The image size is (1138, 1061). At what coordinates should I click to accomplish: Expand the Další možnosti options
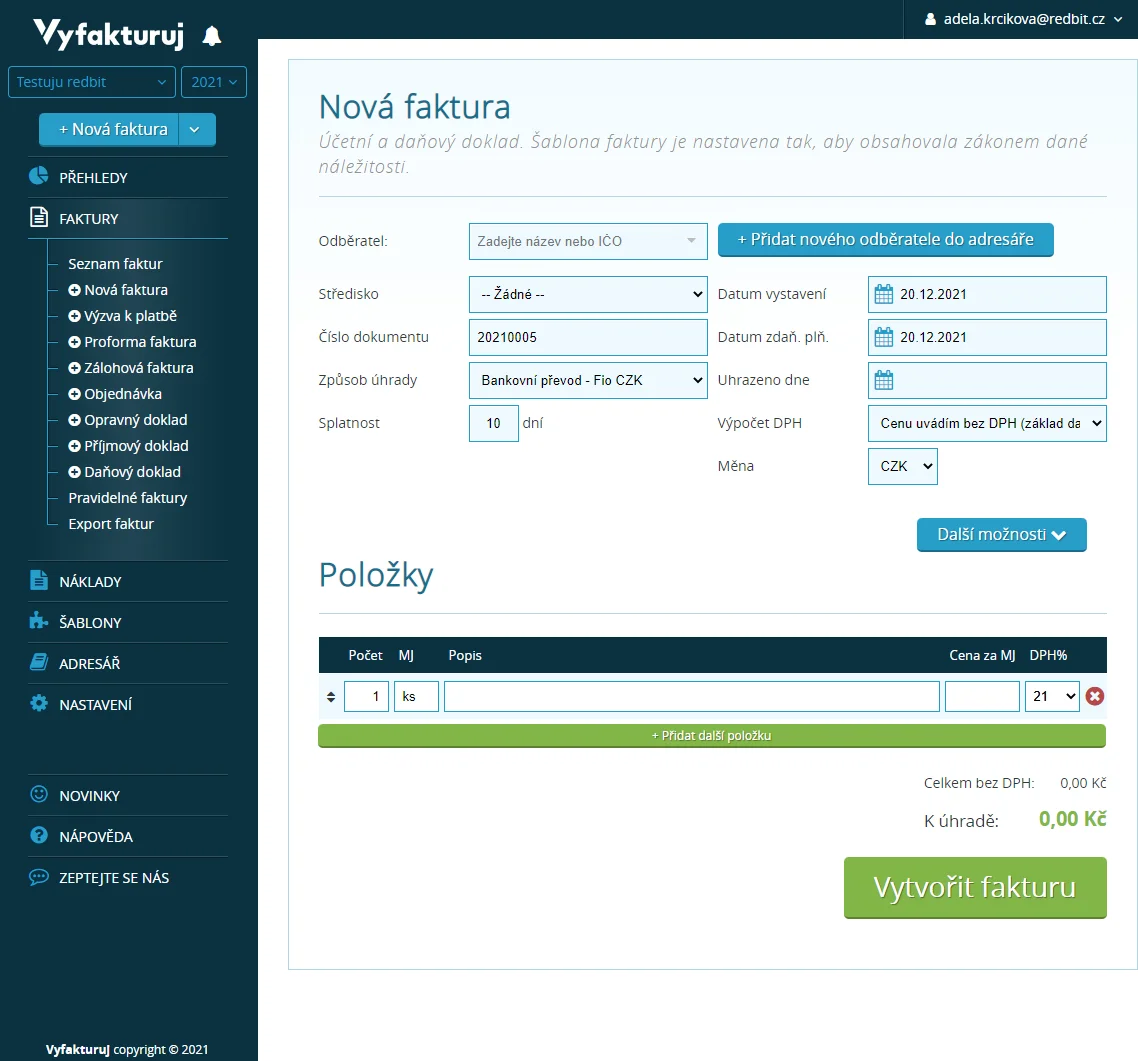coord(1001,535)
